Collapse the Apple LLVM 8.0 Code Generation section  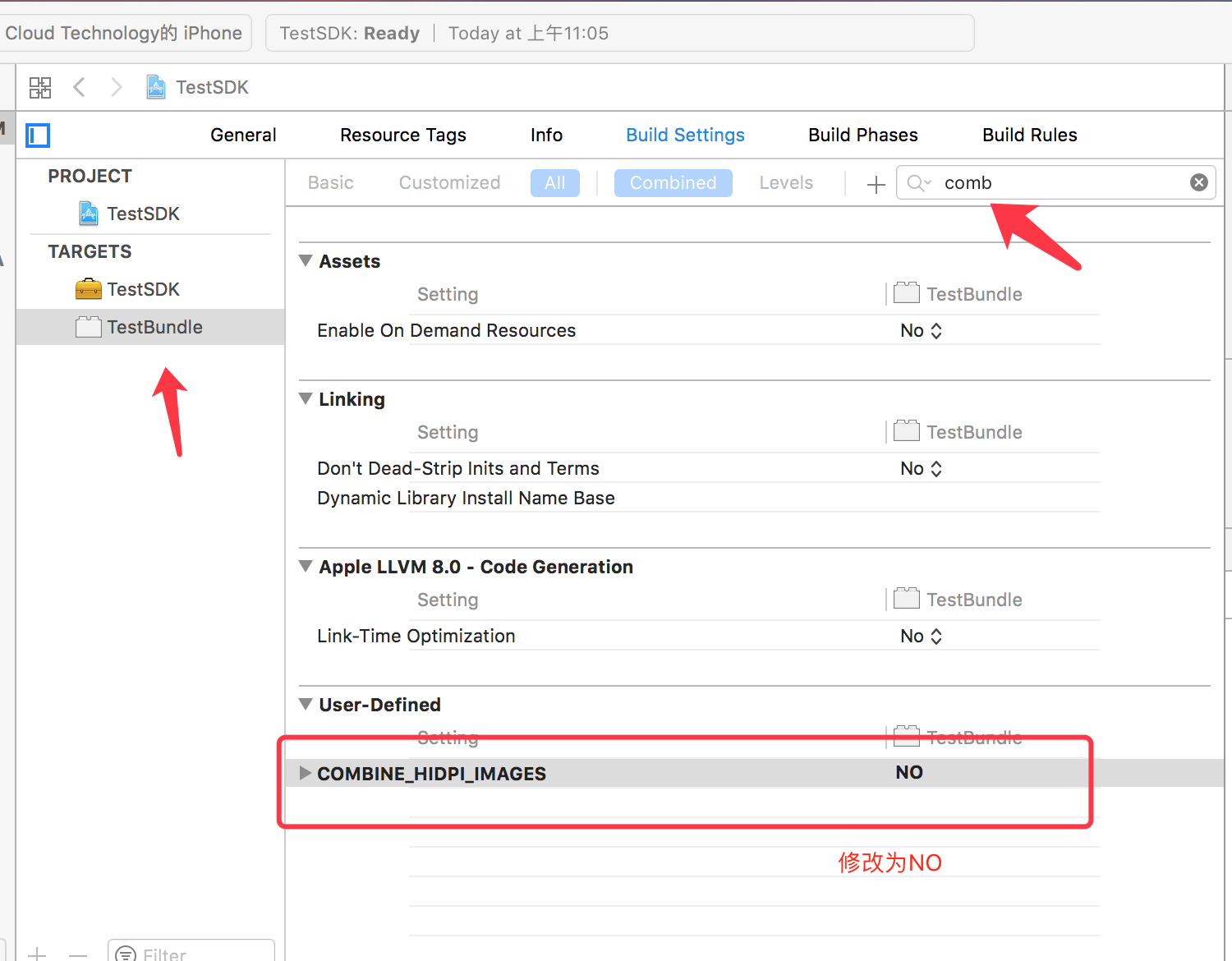pyautogui.click(x=306, y=566)
